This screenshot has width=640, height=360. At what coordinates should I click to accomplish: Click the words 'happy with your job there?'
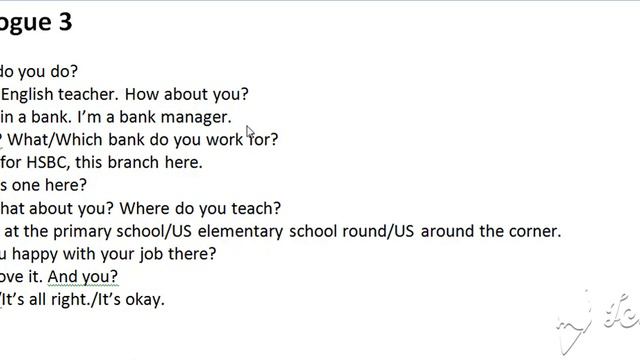pos(114,254)
